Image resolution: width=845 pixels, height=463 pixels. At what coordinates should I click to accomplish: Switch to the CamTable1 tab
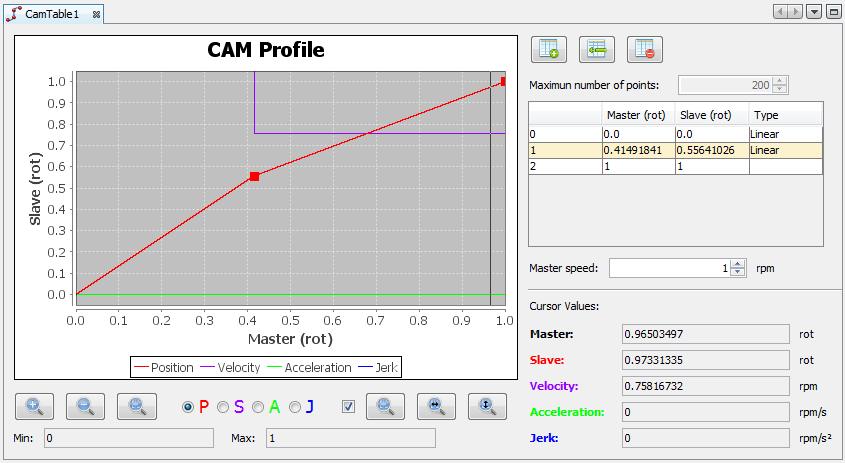pos(52,14)
